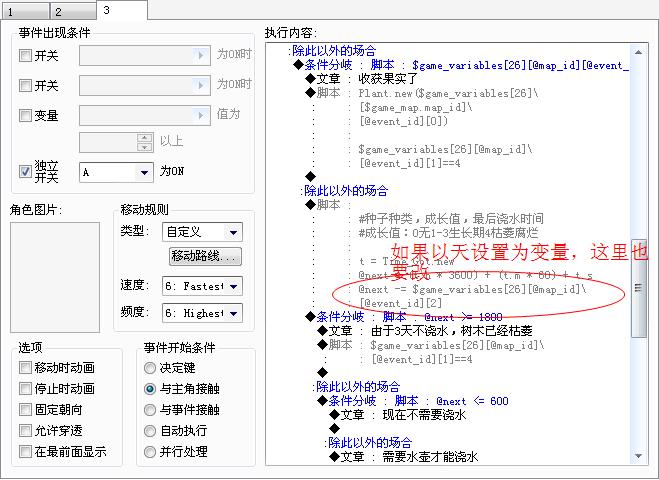Select the 脚本 line under 由于3天不浇水

tap(431, 345)
